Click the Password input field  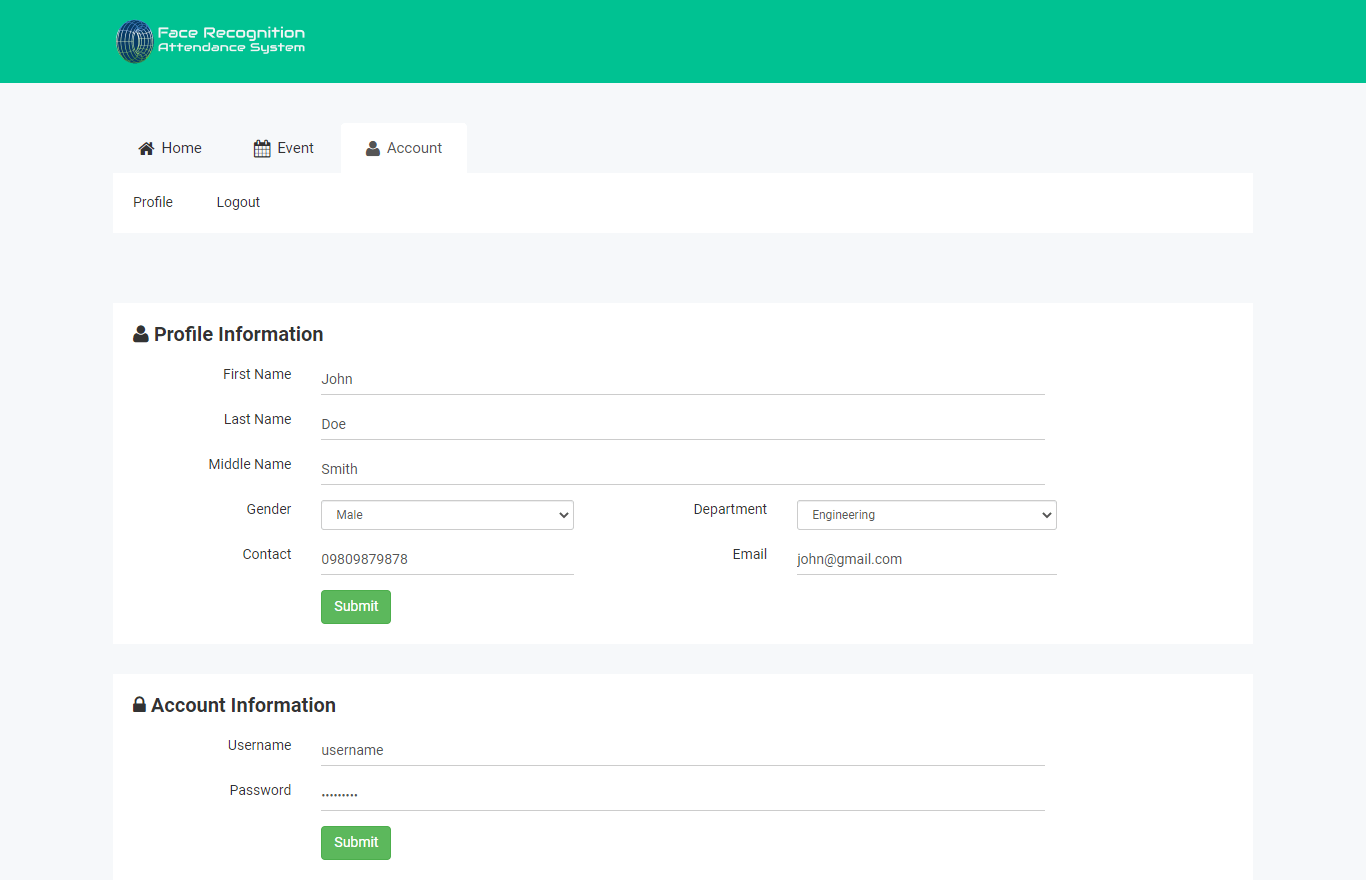683,795
